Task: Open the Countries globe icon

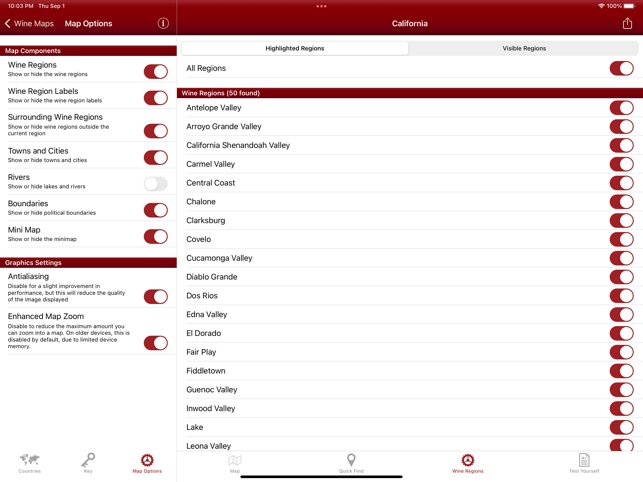Action: 29,461
